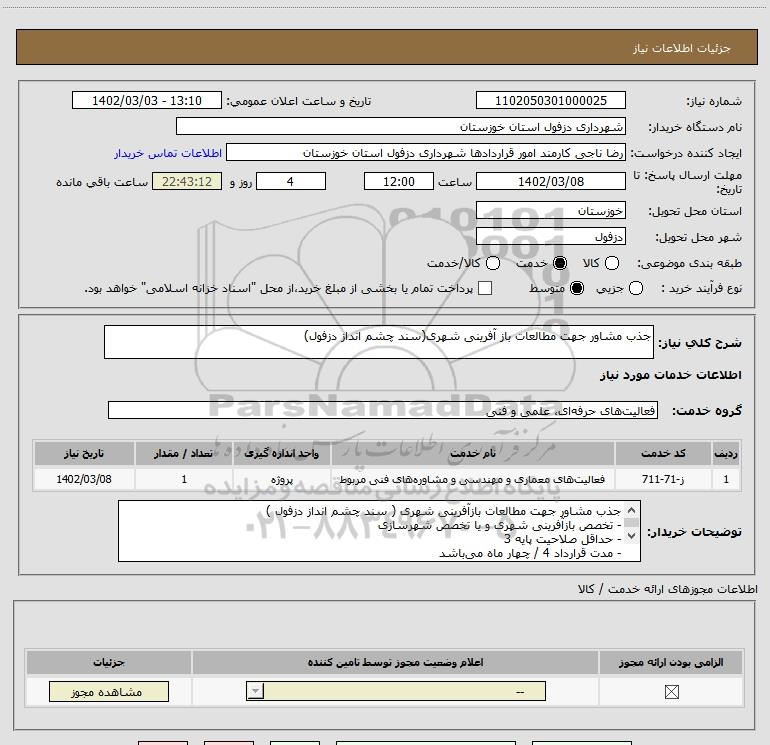Click buyer description text area
This screenshot has height=745, width=770.
379,531
